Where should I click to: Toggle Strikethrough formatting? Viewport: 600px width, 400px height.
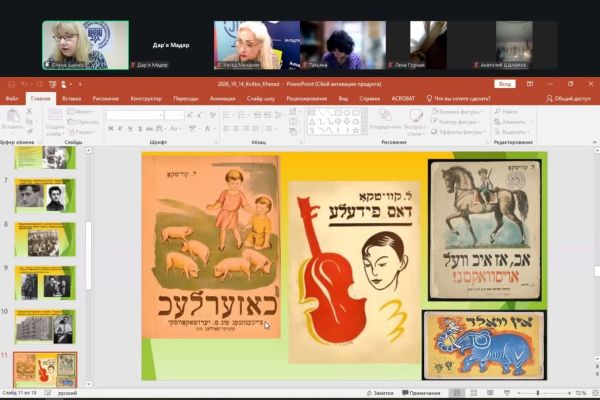click(x=149, y=129)
